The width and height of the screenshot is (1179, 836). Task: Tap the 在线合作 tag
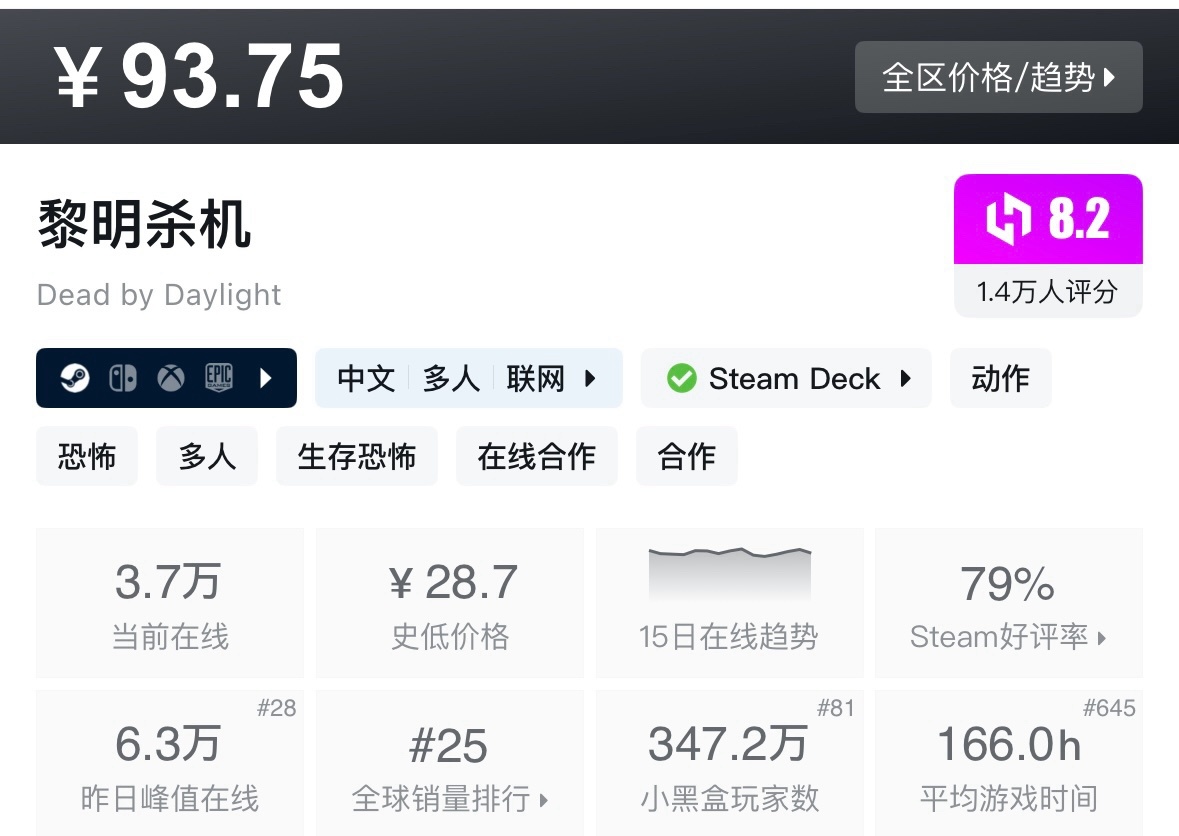537,457
